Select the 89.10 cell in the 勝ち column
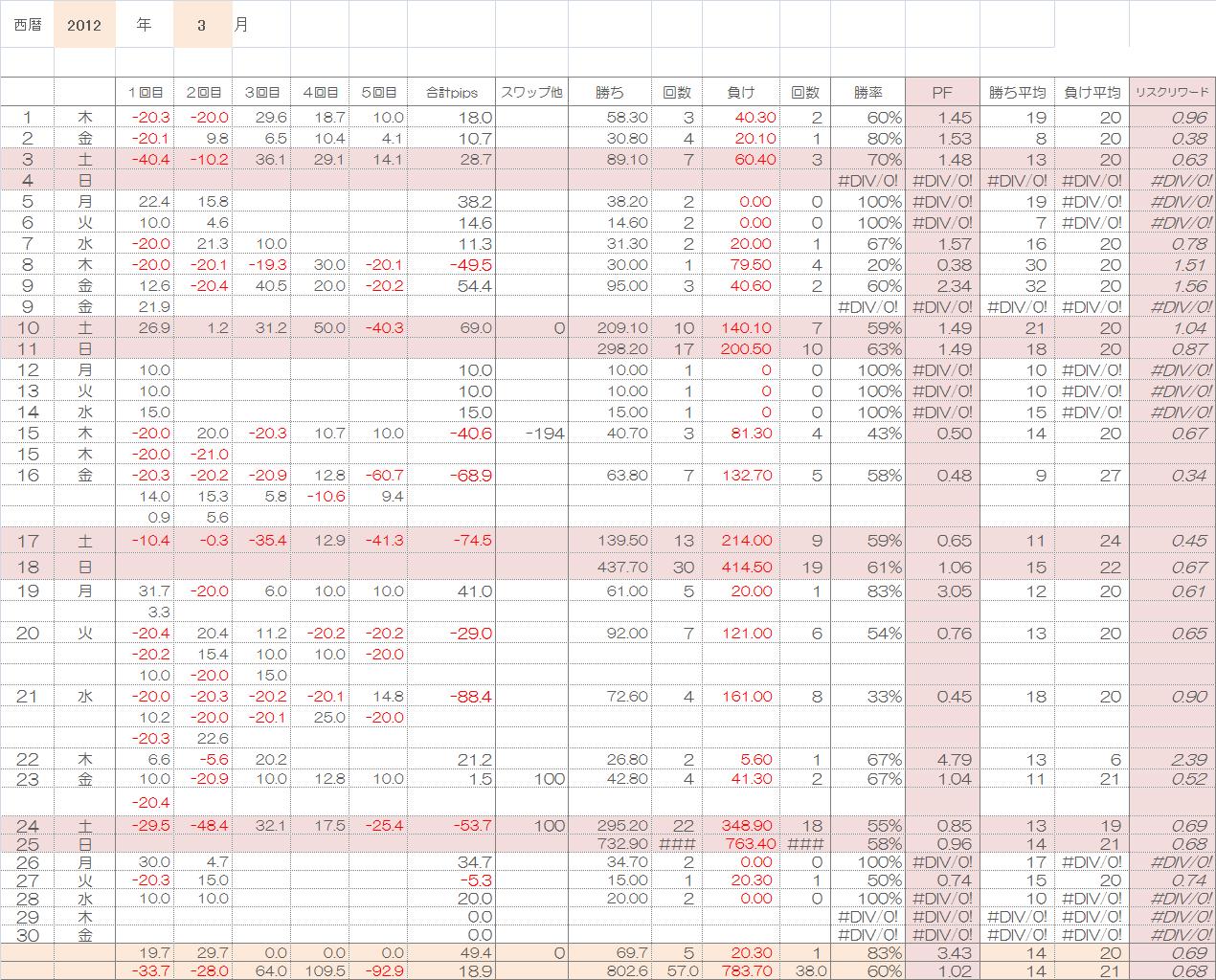 pyautogui.click(x=610, y=159)
